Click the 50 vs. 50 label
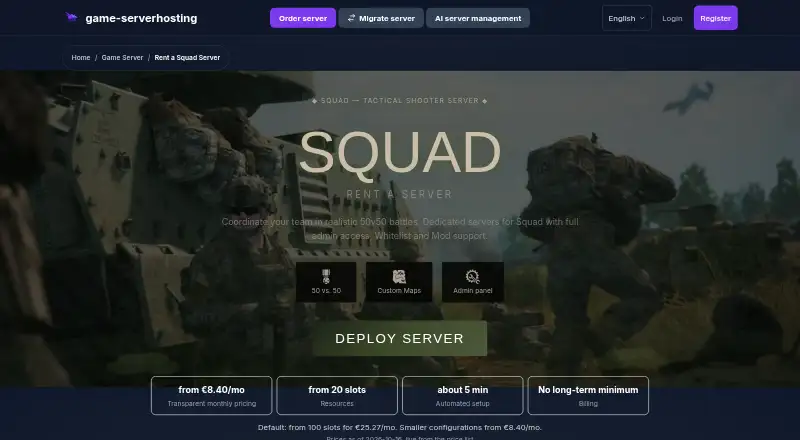The height and width of the screenshot is (440, 800). point(326,290)
